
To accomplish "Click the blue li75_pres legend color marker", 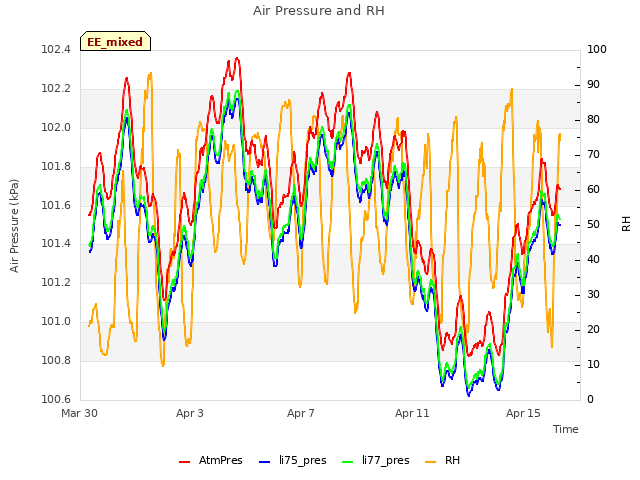I will 264,461.
